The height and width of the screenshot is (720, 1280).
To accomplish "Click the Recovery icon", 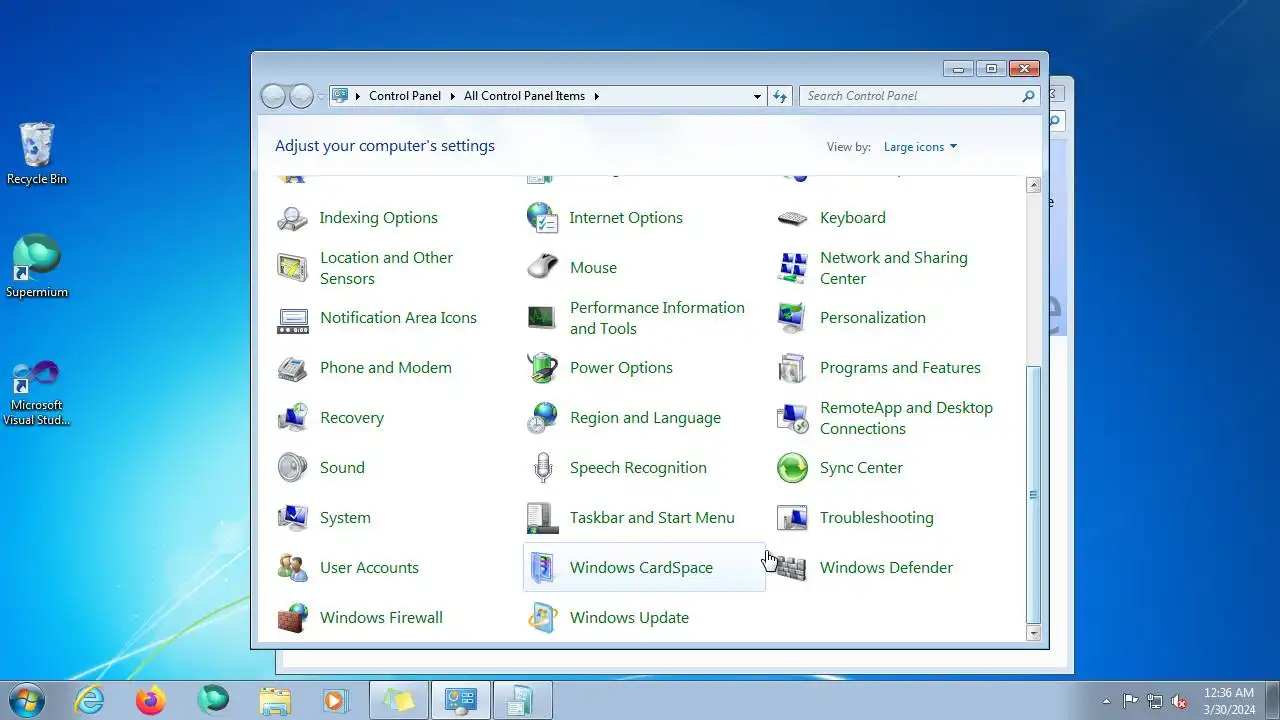I will pyautogui.click(x=293, y=418).
